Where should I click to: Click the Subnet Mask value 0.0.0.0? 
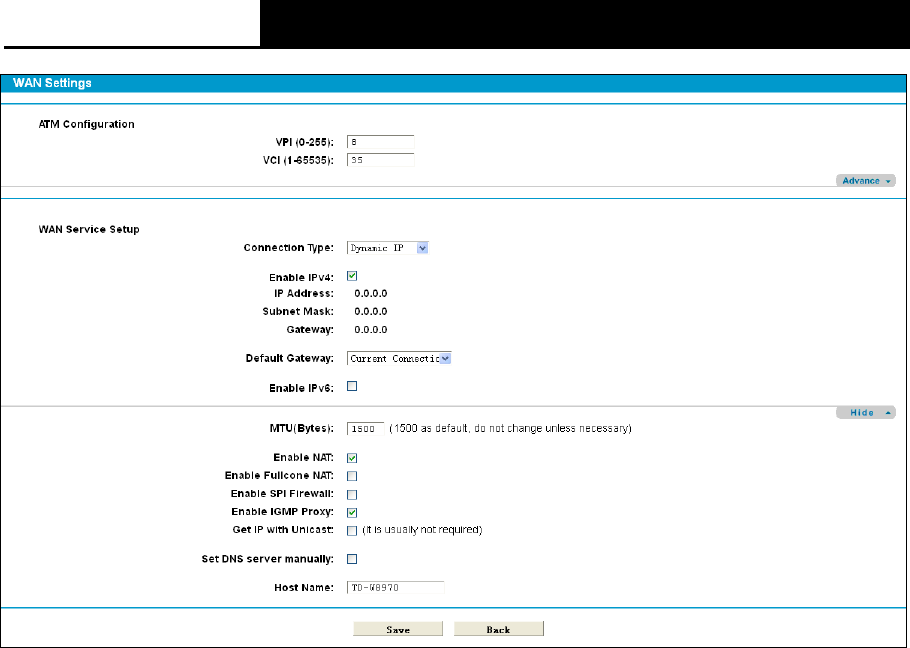(x=371, y=312)
